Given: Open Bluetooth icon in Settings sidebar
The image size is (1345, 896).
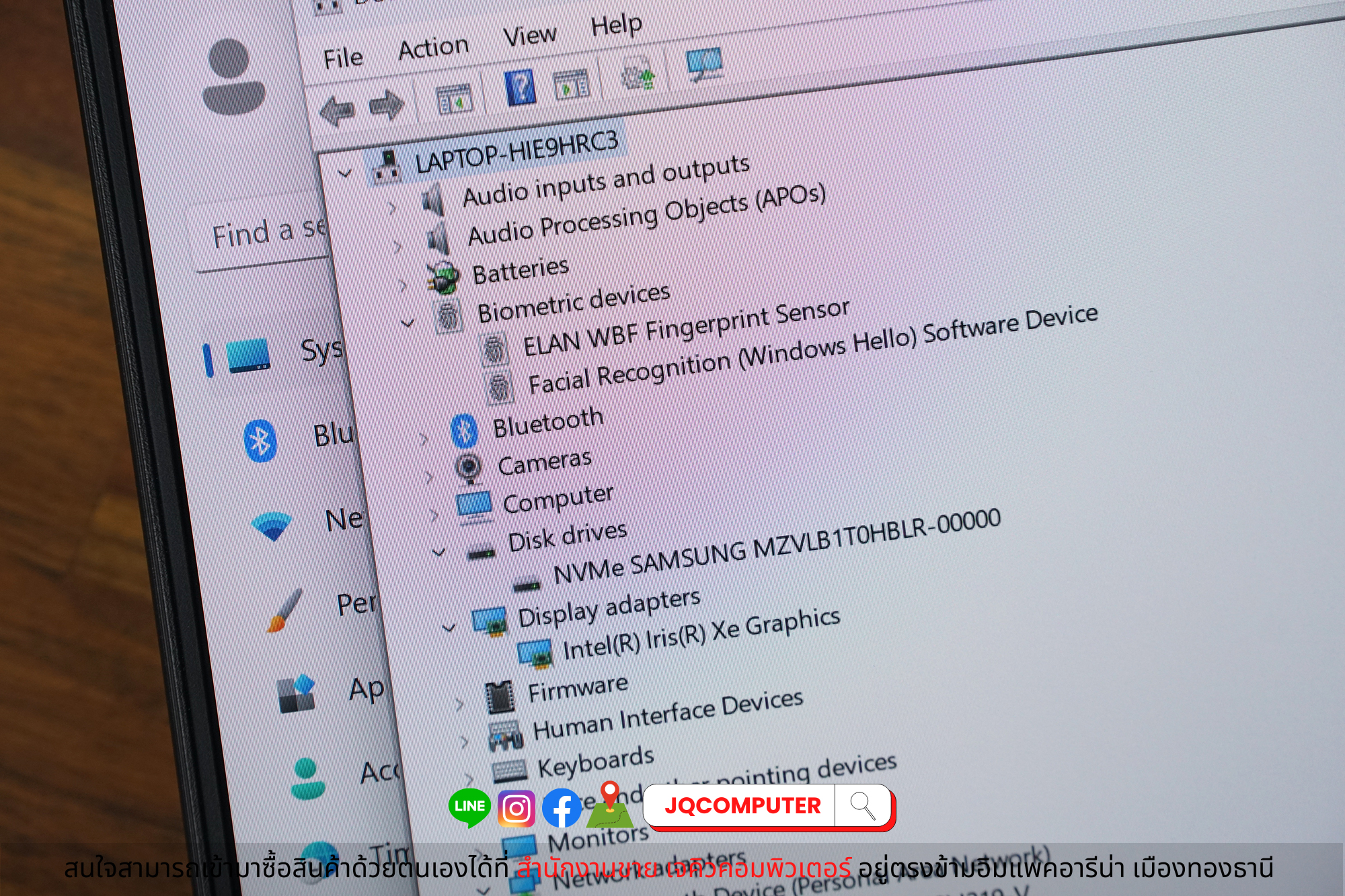Looking at the screenshot, I should pyautogui.click(x=260, y=441).
